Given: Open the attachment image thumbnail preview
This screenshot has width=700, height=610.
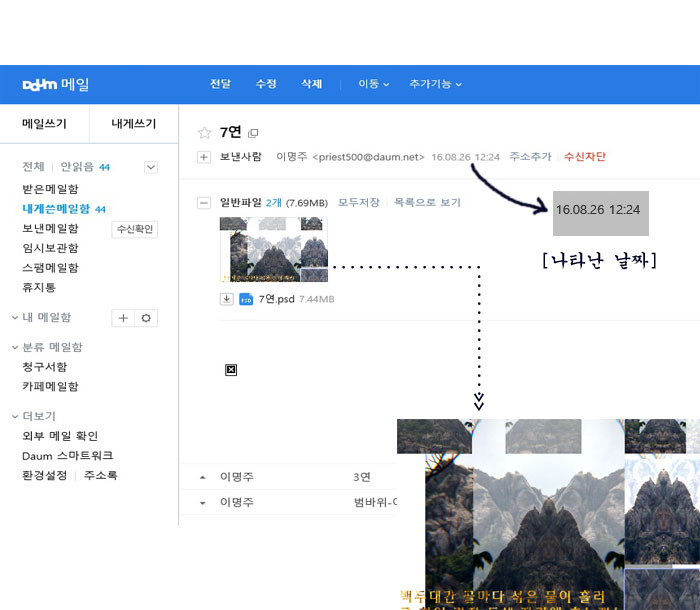Looking at the screenshot, I should [274, 250].
